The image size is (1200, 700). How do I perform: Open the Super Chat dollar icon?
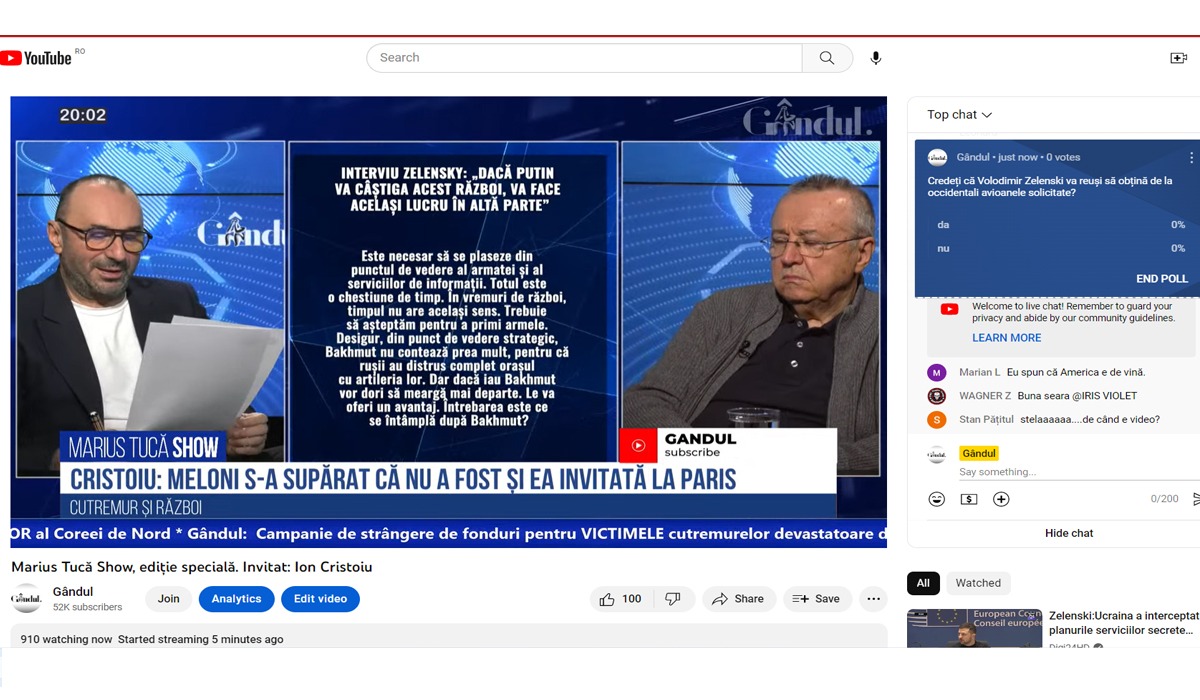click(x=969, y=499)
